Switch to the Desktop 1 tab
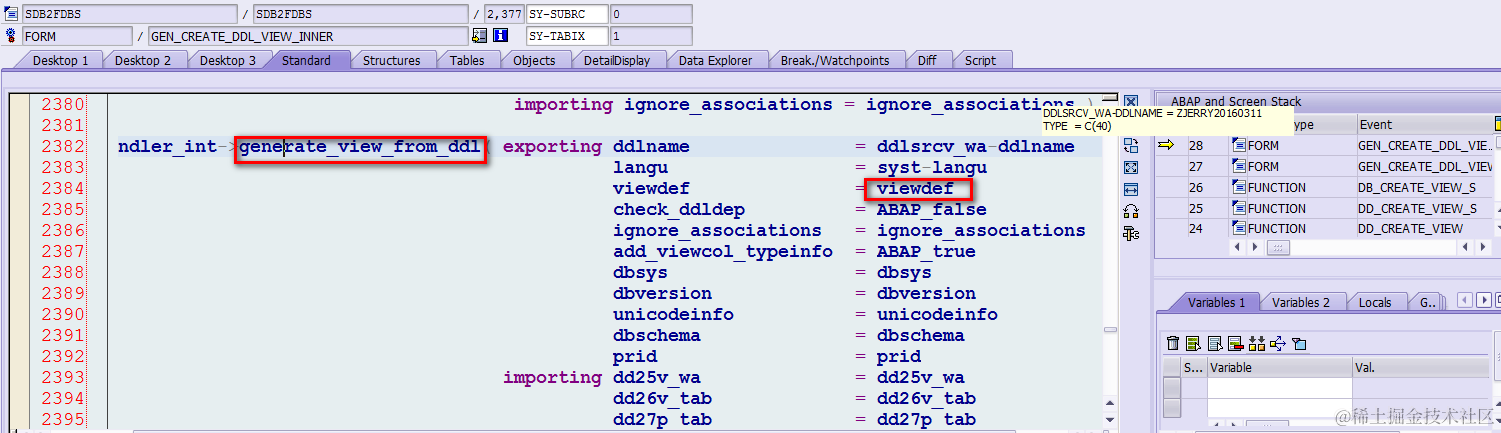 [60, 60]
